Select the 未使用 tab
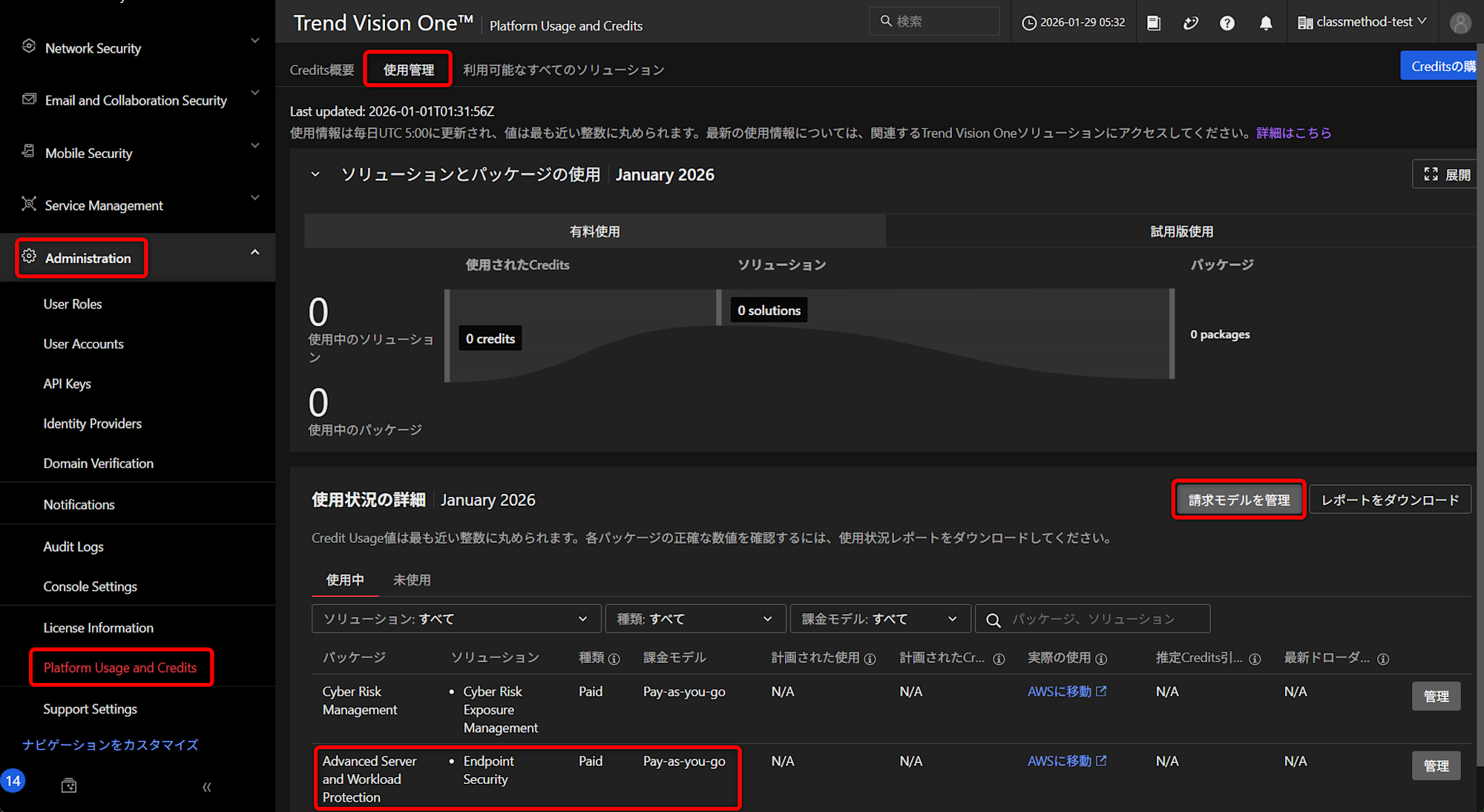This screenshot has width=1484, height=812. click(412, 580)
